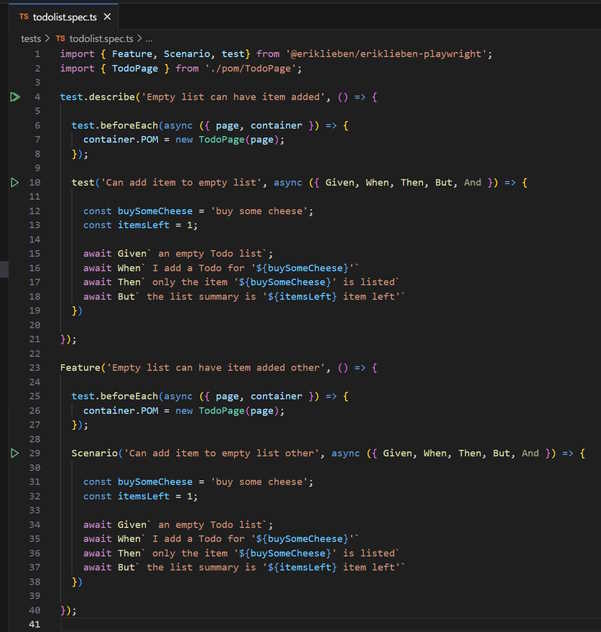Run test 'Can add item to empty list'
The height and width of the screenshot is (632, 601).
[x=15, y=183]
